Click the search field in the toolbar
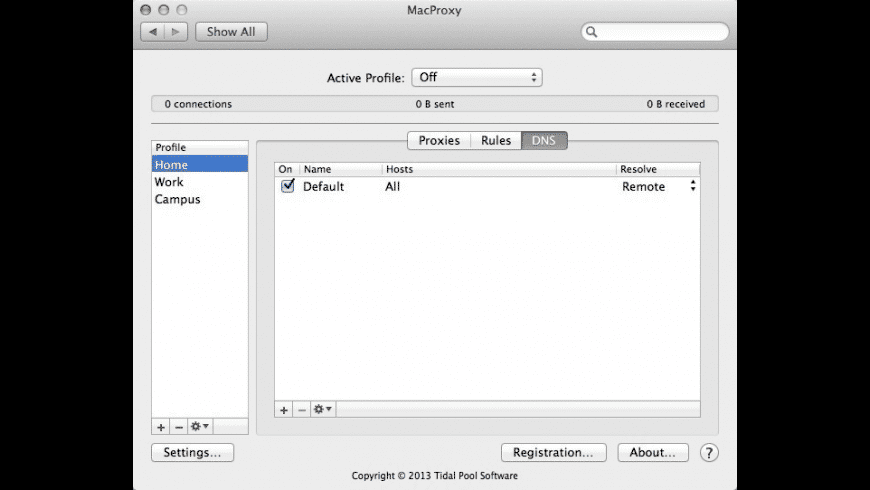Screen dimensions: 870x490 click(x=655, y=32)
